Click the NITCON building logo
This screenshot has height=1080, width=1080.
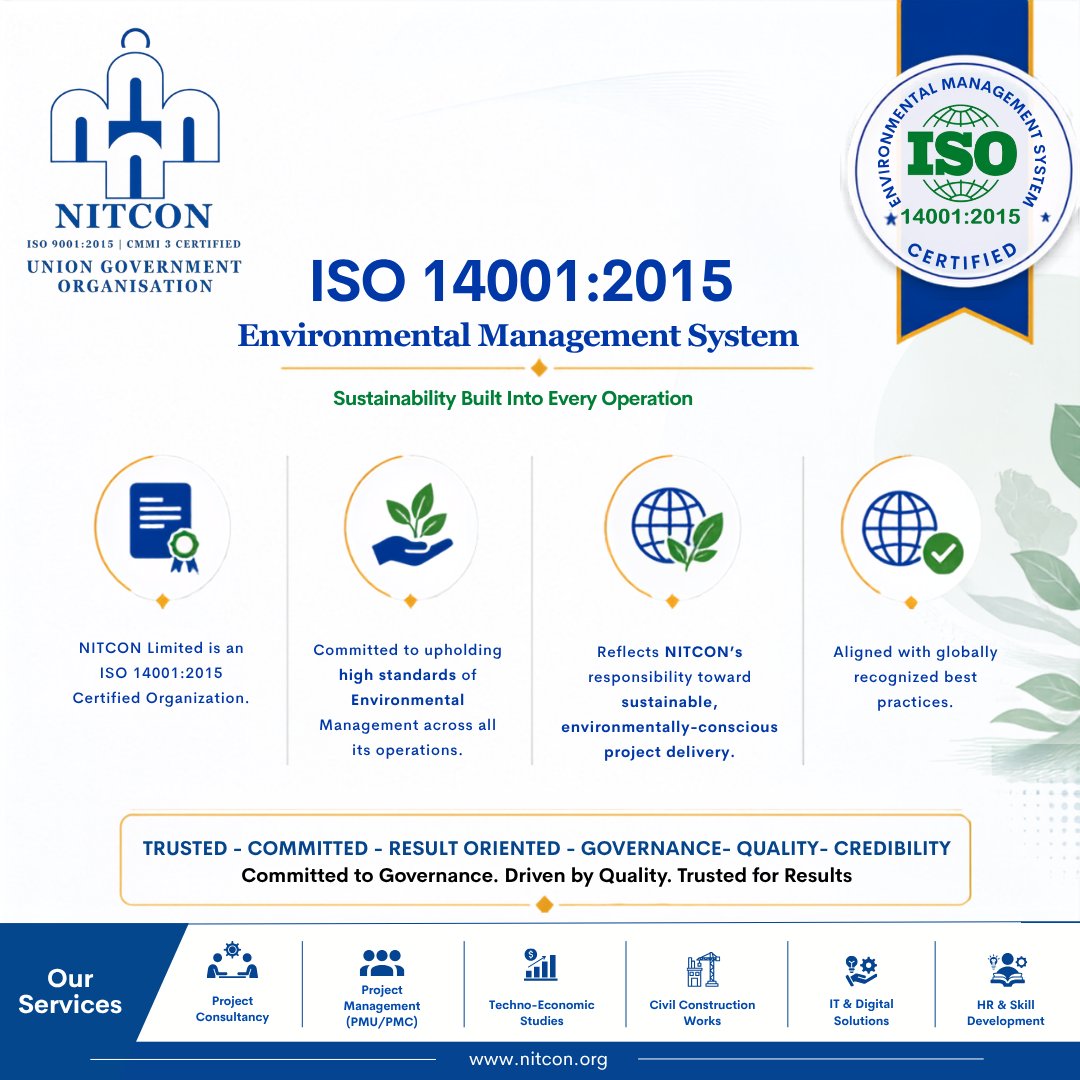click(x=135, y=114)
